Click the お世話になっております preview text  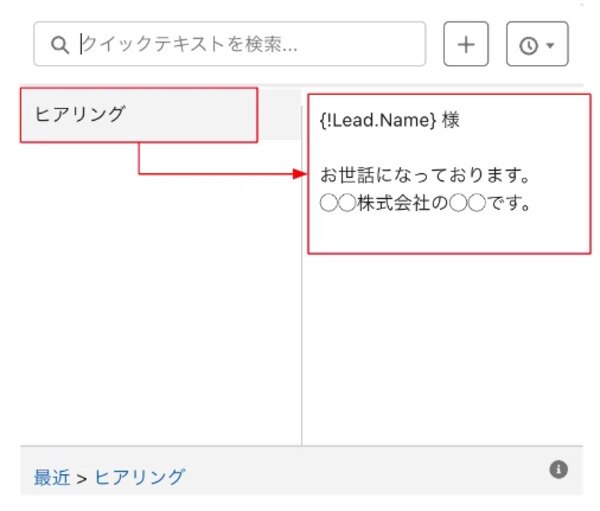click(425, 175)
